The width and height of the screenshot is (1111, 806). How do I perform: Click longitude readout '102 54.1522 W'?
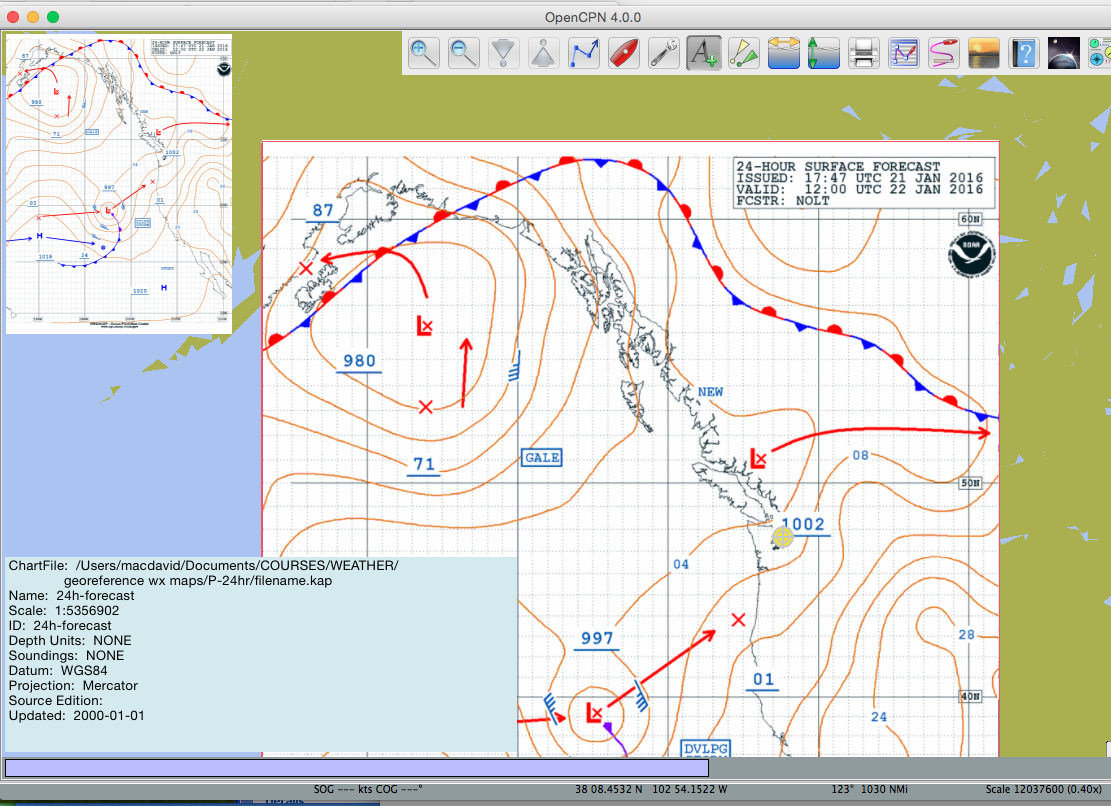point(689,789)
